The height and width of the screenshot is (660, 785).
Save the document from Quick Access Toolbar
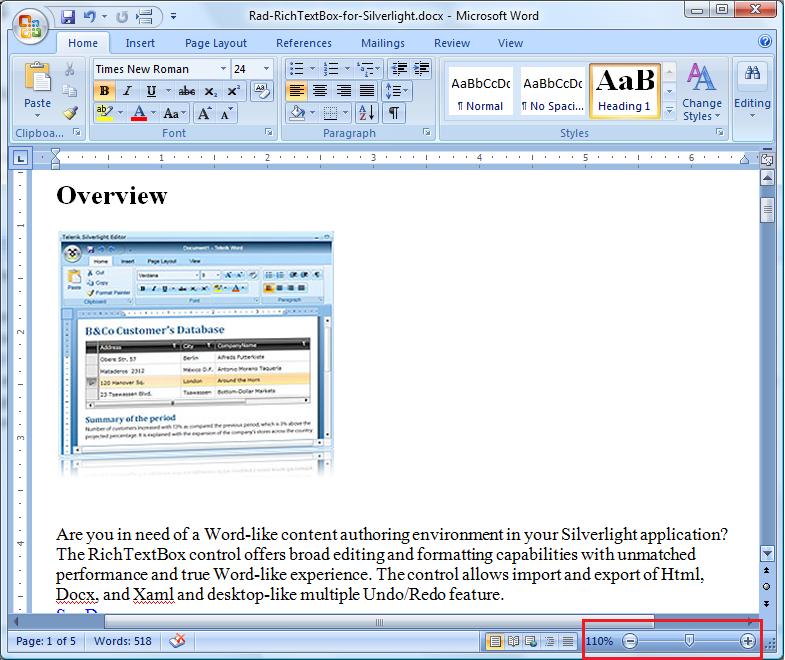tap(68, 17)
